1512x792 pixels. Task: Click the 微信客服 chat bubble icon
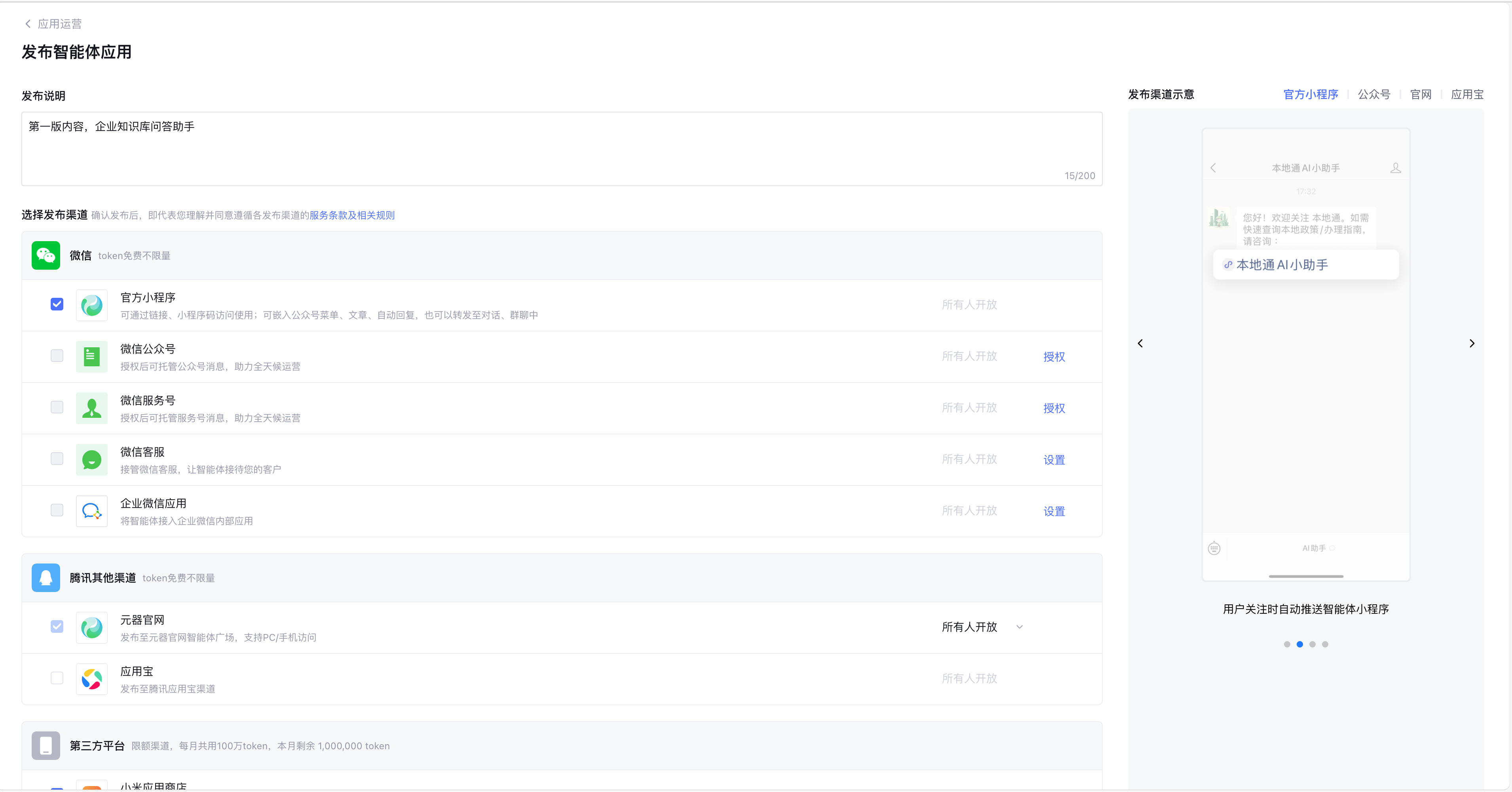91,460
